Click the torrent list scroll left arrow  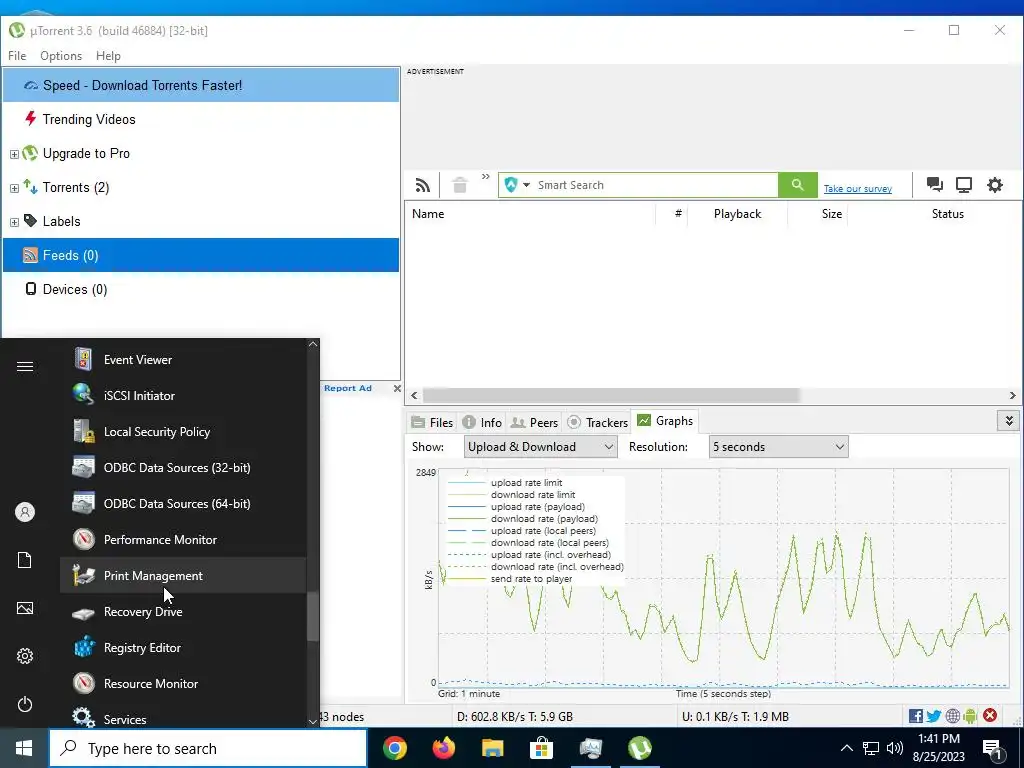(x=414, y=395)
